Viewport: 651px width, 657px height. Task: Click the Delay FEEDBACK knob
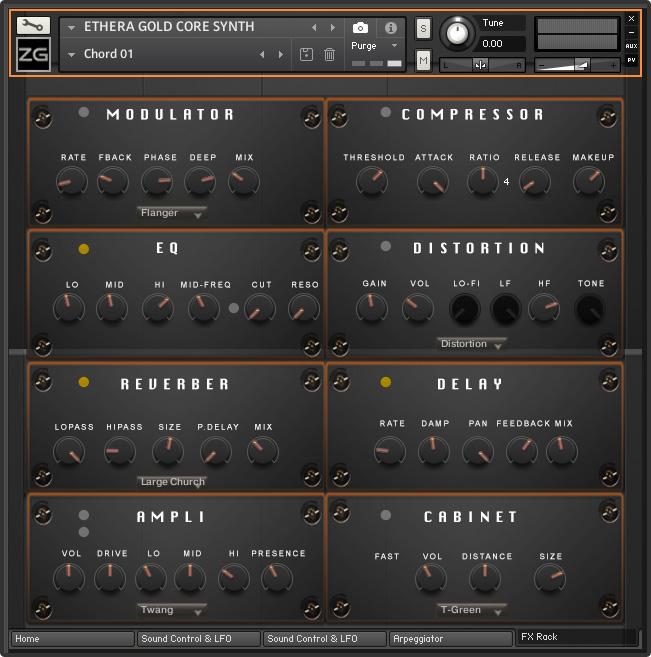point(522,451)
